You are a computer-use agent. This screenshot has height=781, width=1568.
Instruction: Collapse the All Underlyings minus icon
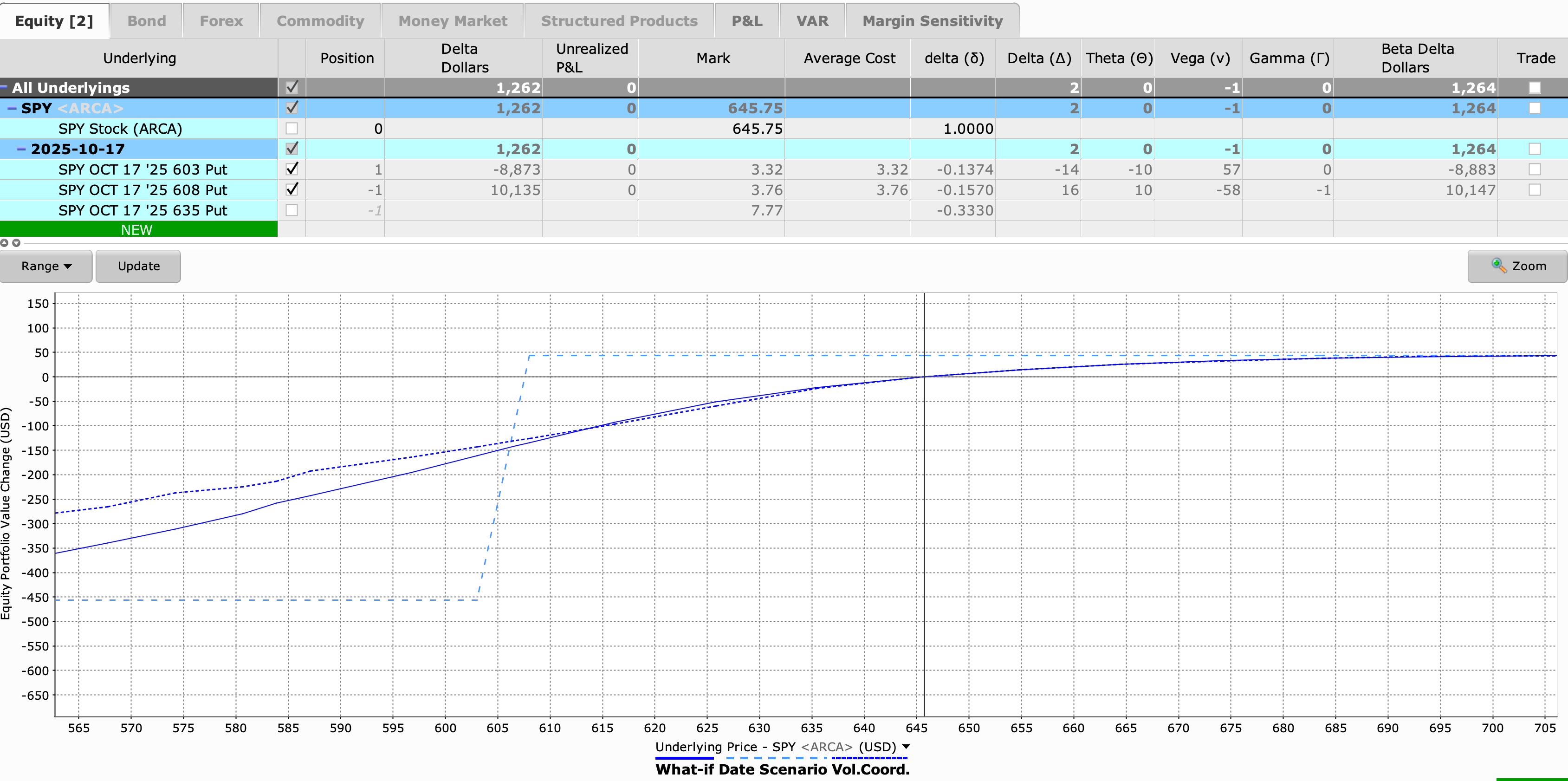click(x=4, y=88)
